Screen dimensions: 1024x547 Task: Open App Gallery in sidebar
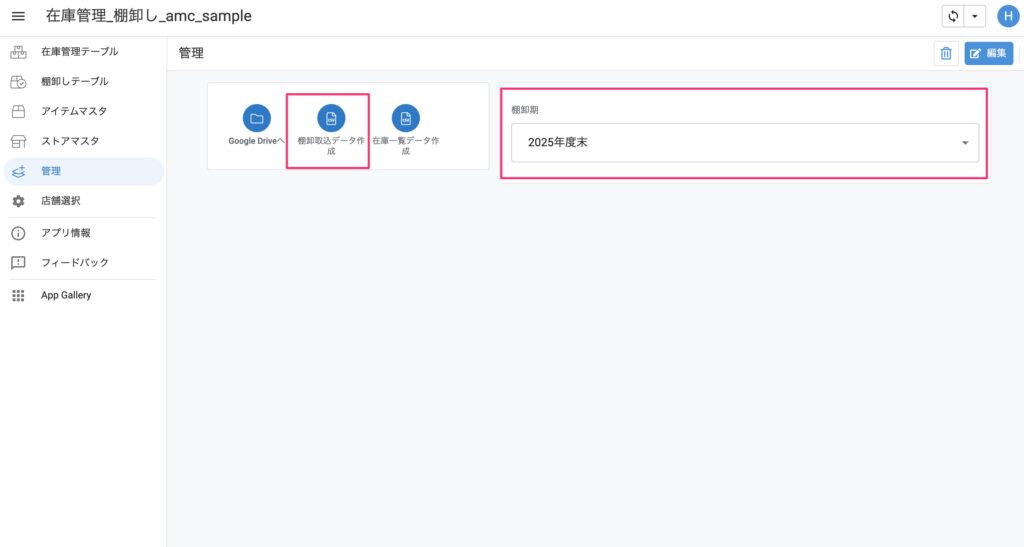click(x=84, y=295)
